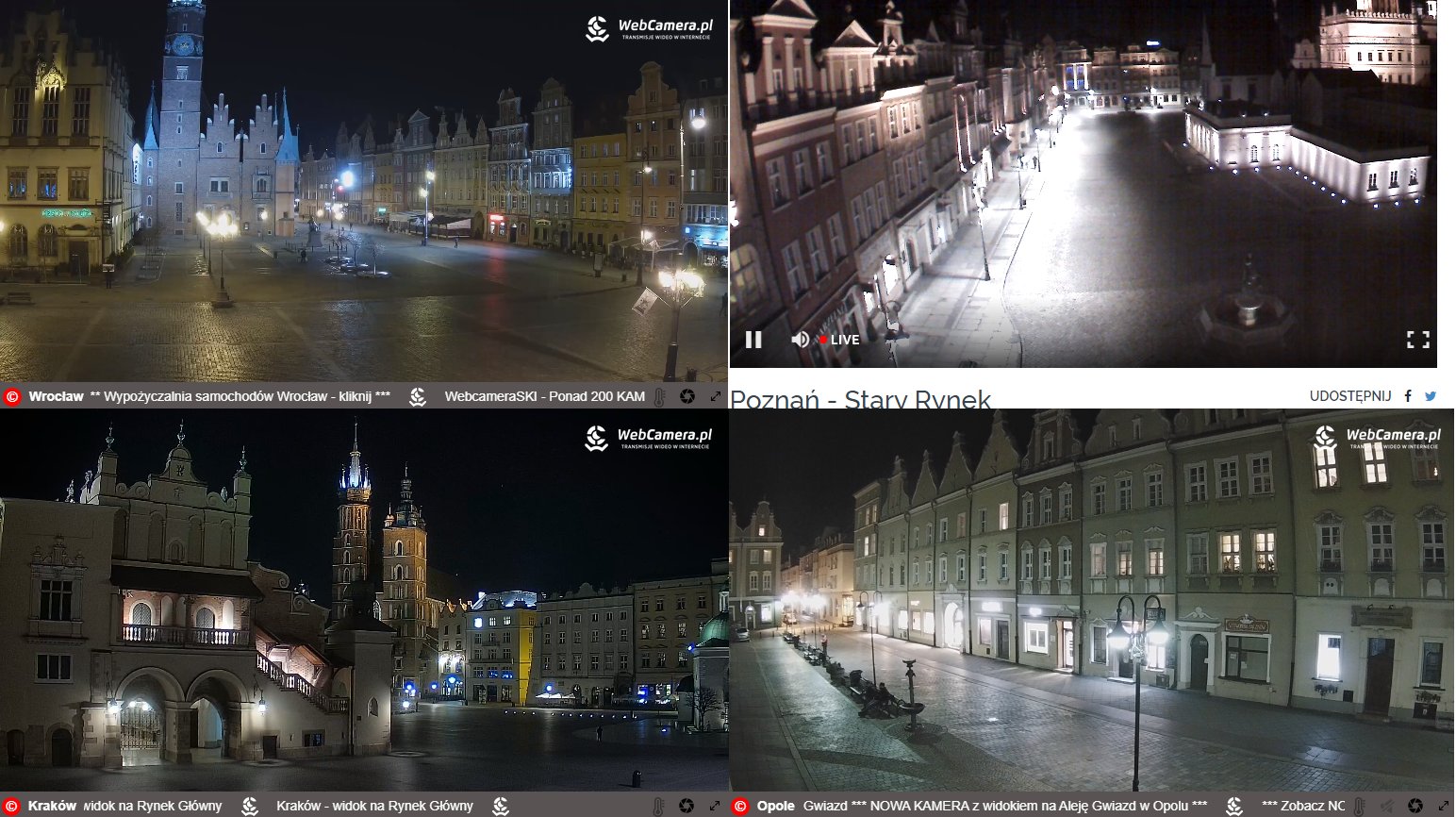The height and width of the screenshot is (817, 1456).
Task: Share Poznań camera on Facebook
Action: pyautogui.click(x=1408, y=396)
